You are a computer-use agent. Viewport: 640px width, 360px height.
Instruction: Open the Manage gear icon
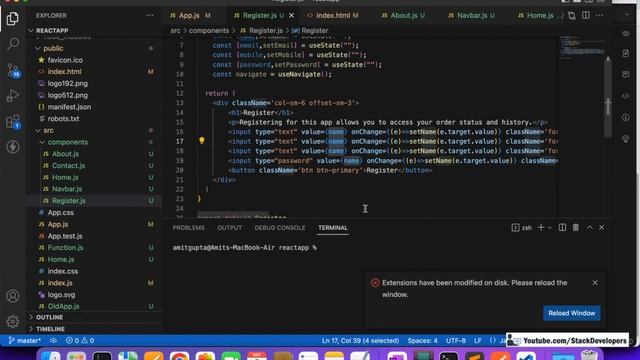13,321
